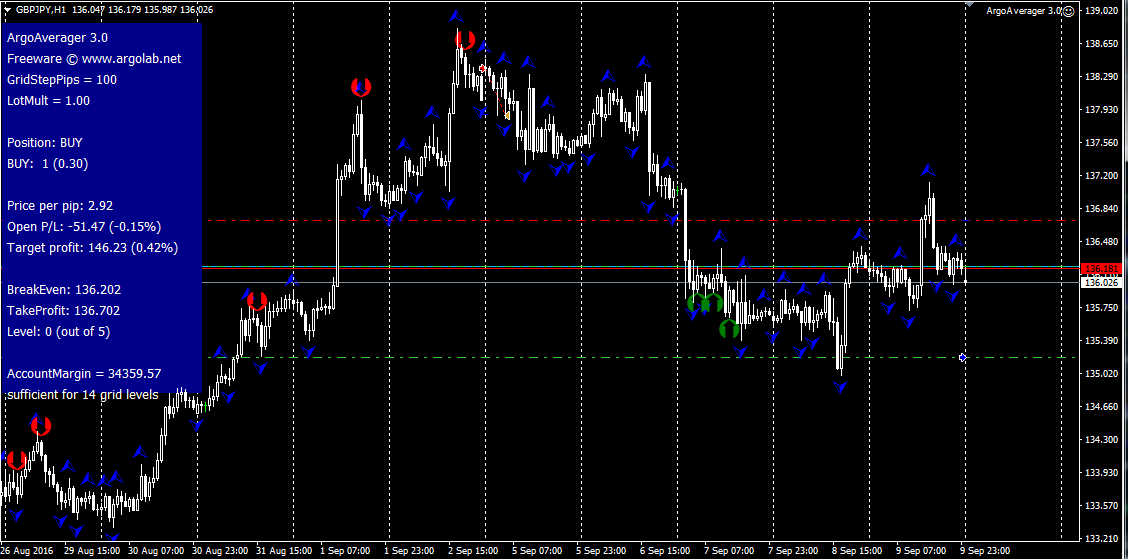Click the 30 Aug 23:00 time axis label
Image resolution: width=1128 pixels, height=559 pixels.
pyautogui.click(x=219, y=550)
